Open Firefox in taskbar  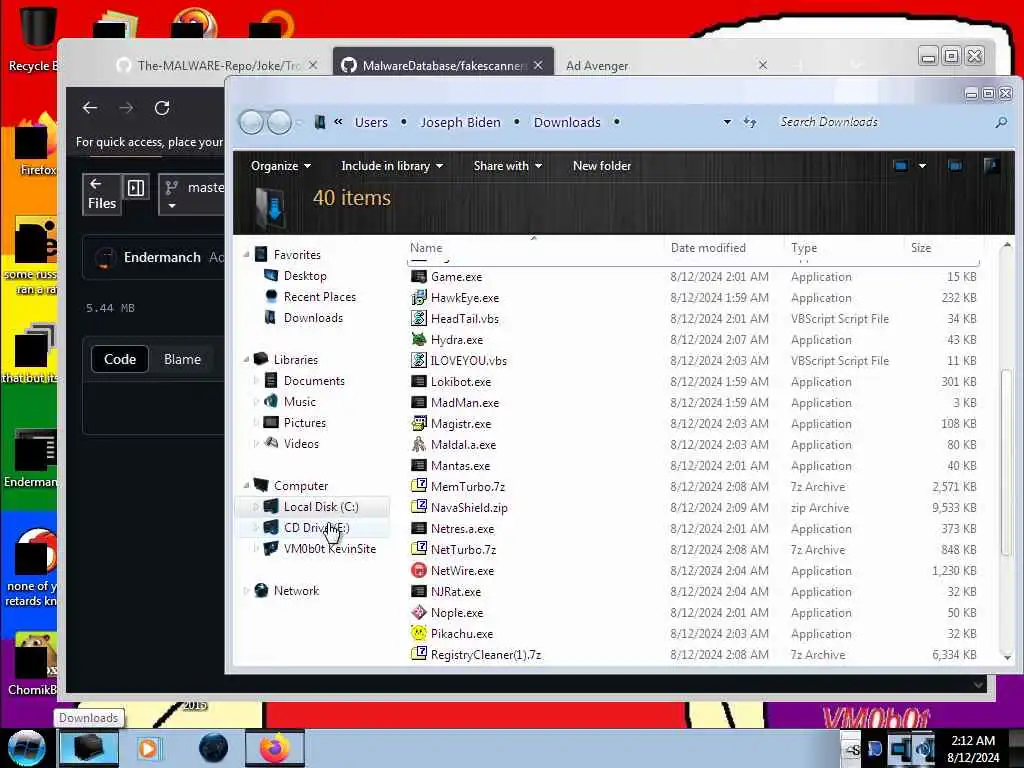[x=275, y=748]
